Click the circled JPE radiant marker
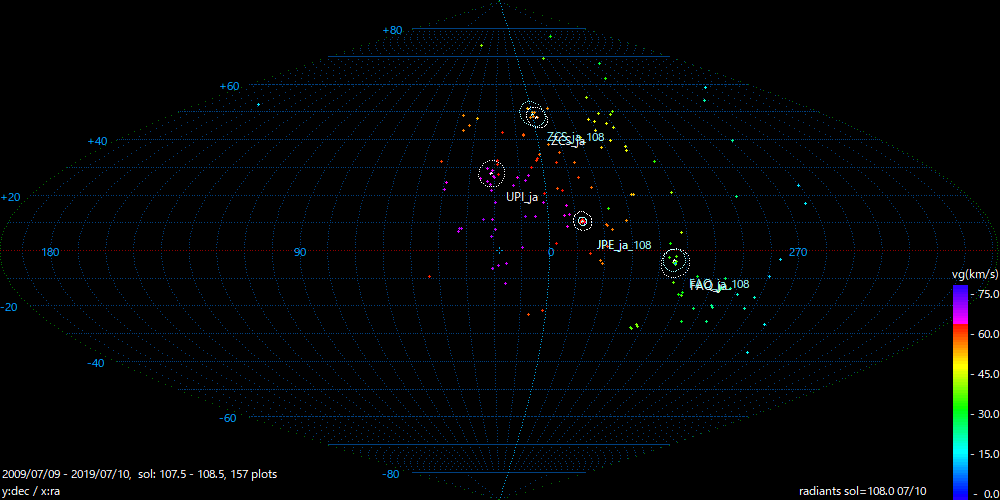The image size is (1000, 500). point(582,221)
